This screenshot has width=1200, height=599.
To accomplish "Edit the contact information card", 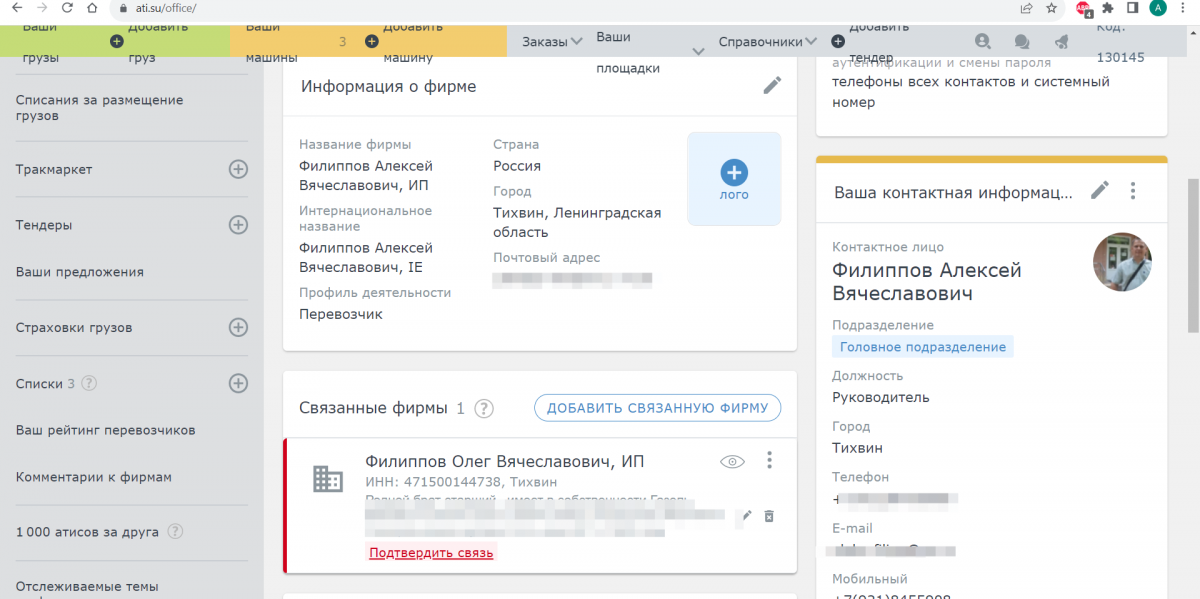I will 1100,190.
